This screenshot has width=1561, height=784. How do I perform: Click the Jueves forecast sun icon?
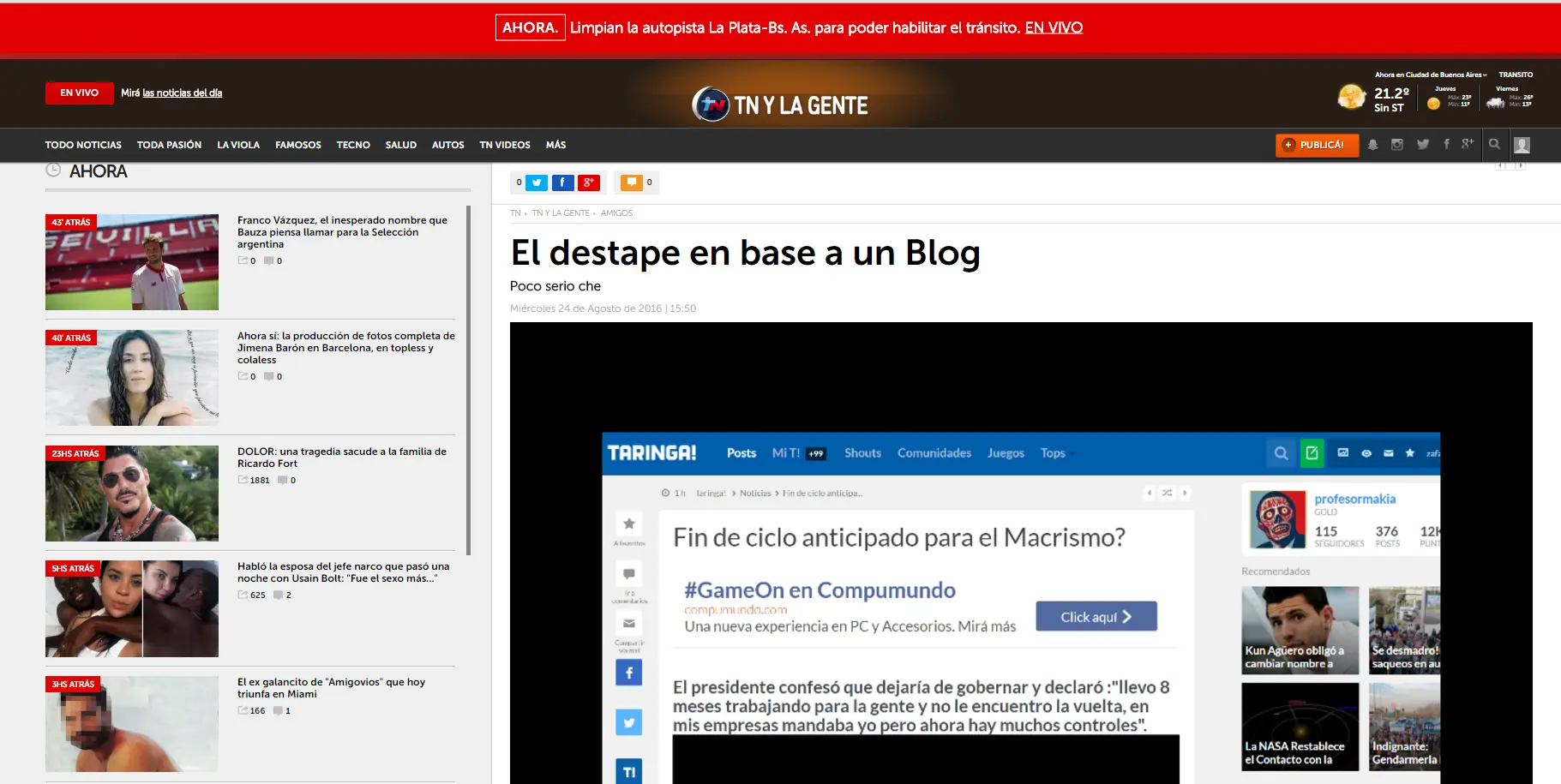(x=1433, y=104)
